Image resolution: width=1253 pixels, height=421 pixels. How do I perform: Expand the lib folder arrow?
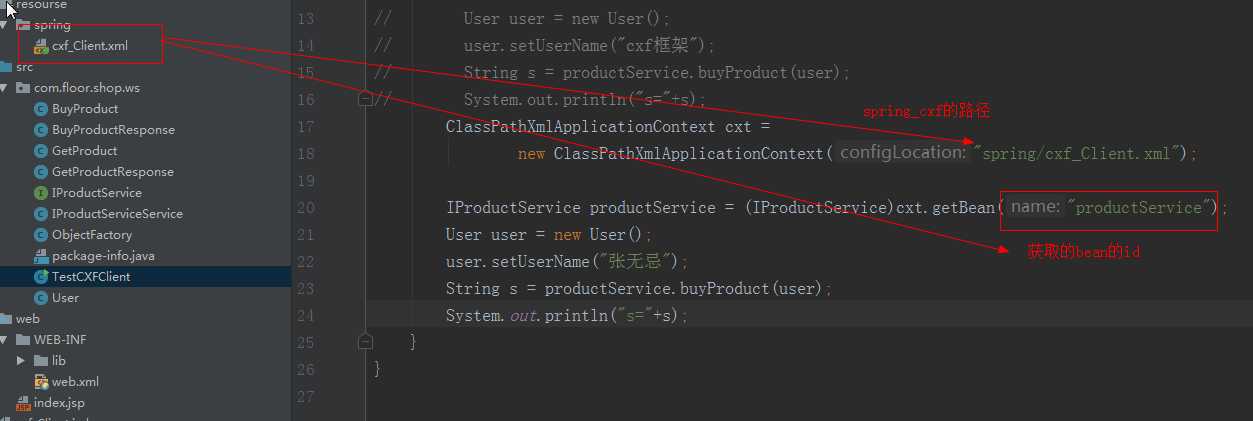(x=21, y=361)
